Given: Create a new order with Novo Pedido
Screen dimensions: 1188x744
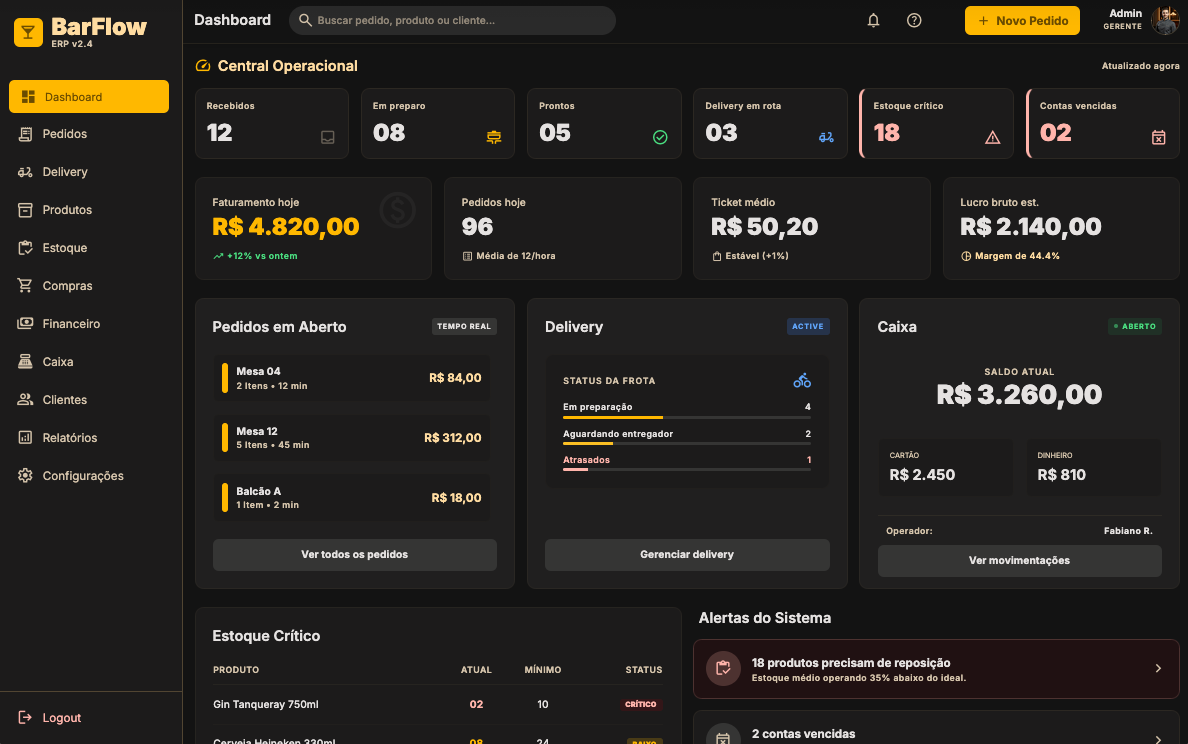Looking at the screenshot, I should click(x=1022, y=20).
